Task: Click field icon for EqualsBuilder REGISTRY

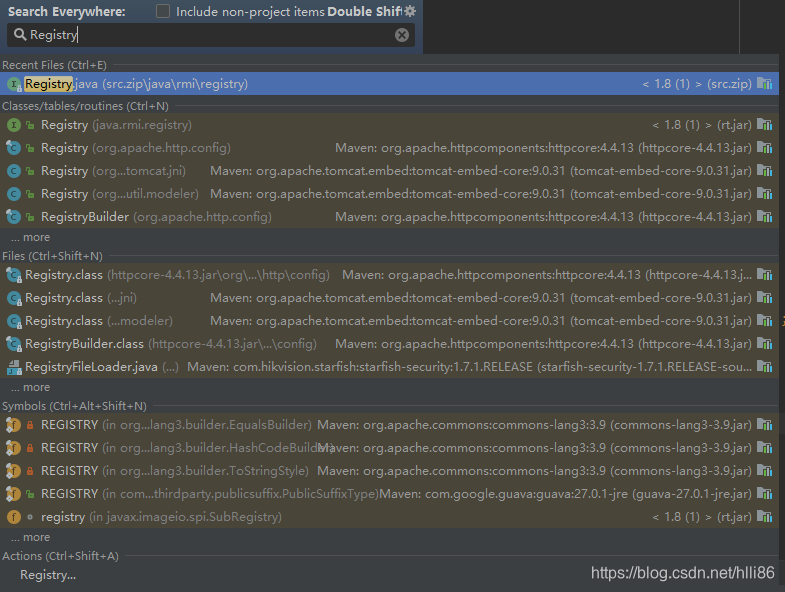Action: [x=13, y=425]
